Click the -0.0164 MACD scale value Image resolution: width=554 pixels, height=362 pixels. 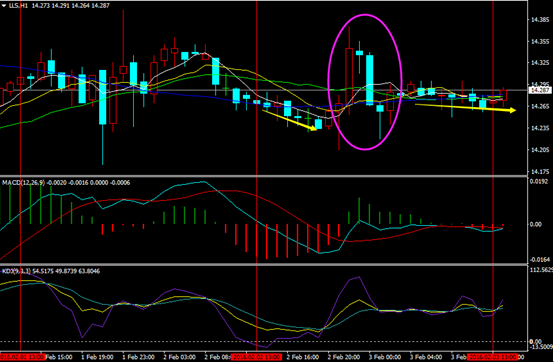(x=540, y=260)
